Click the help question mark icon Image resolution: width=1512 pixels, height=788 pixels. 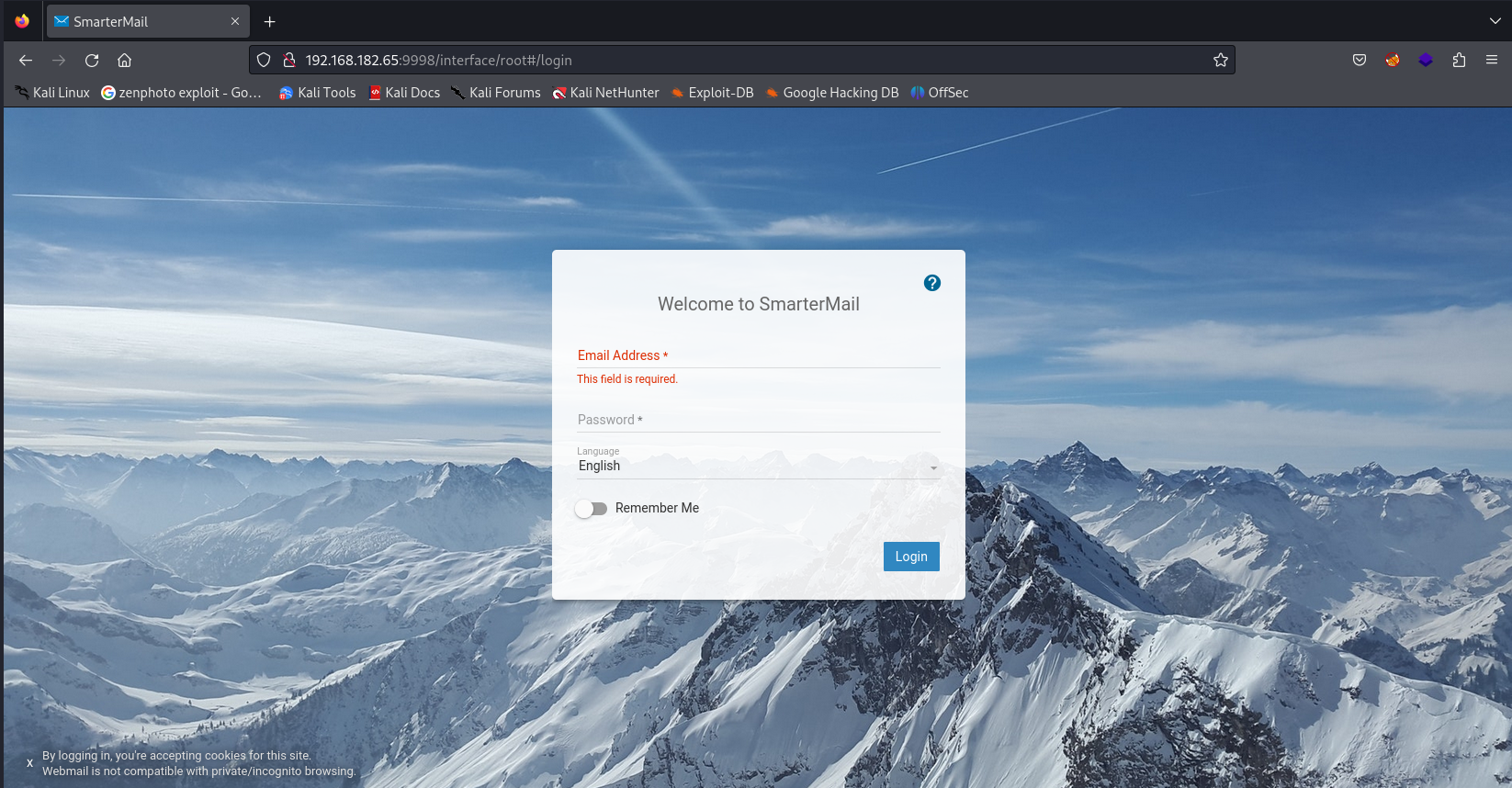[931, 283]
